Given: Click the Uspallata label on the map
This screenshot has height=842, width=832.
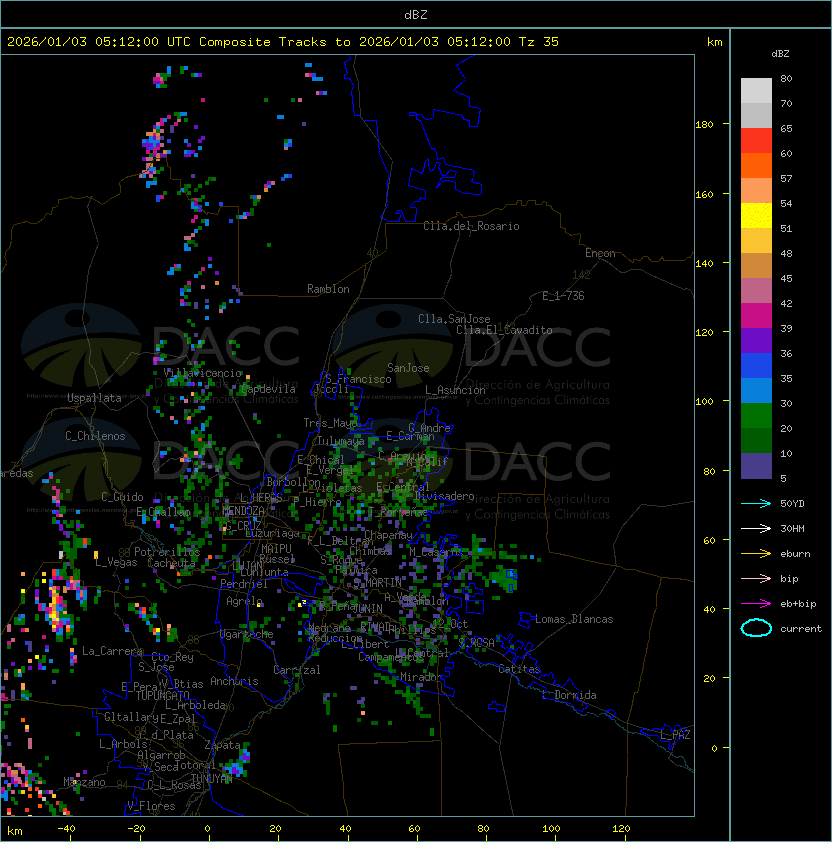Looking at the screenshot, I should pos(94,398).
